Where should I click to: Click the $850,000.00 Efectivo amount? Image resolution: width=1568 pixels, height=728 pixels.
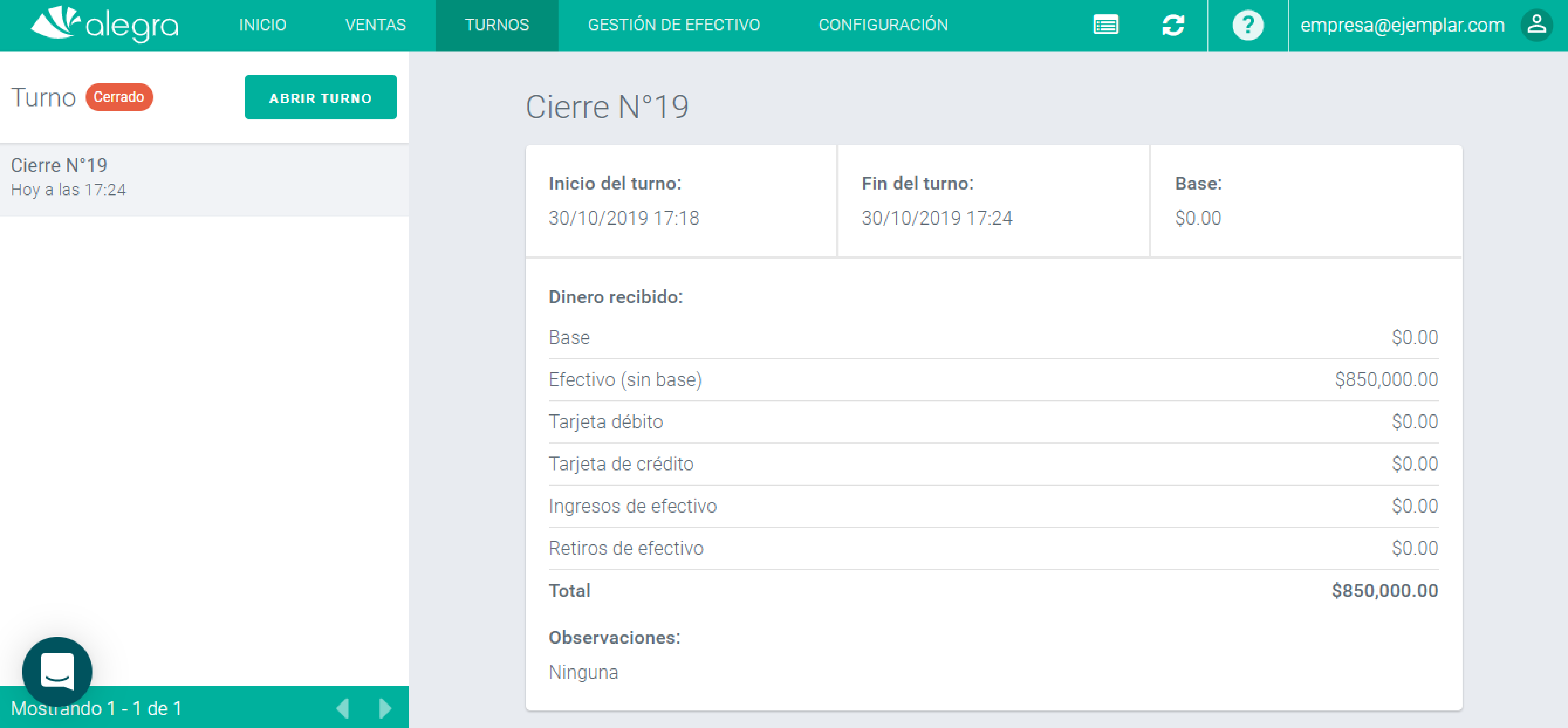[1386, 380]
